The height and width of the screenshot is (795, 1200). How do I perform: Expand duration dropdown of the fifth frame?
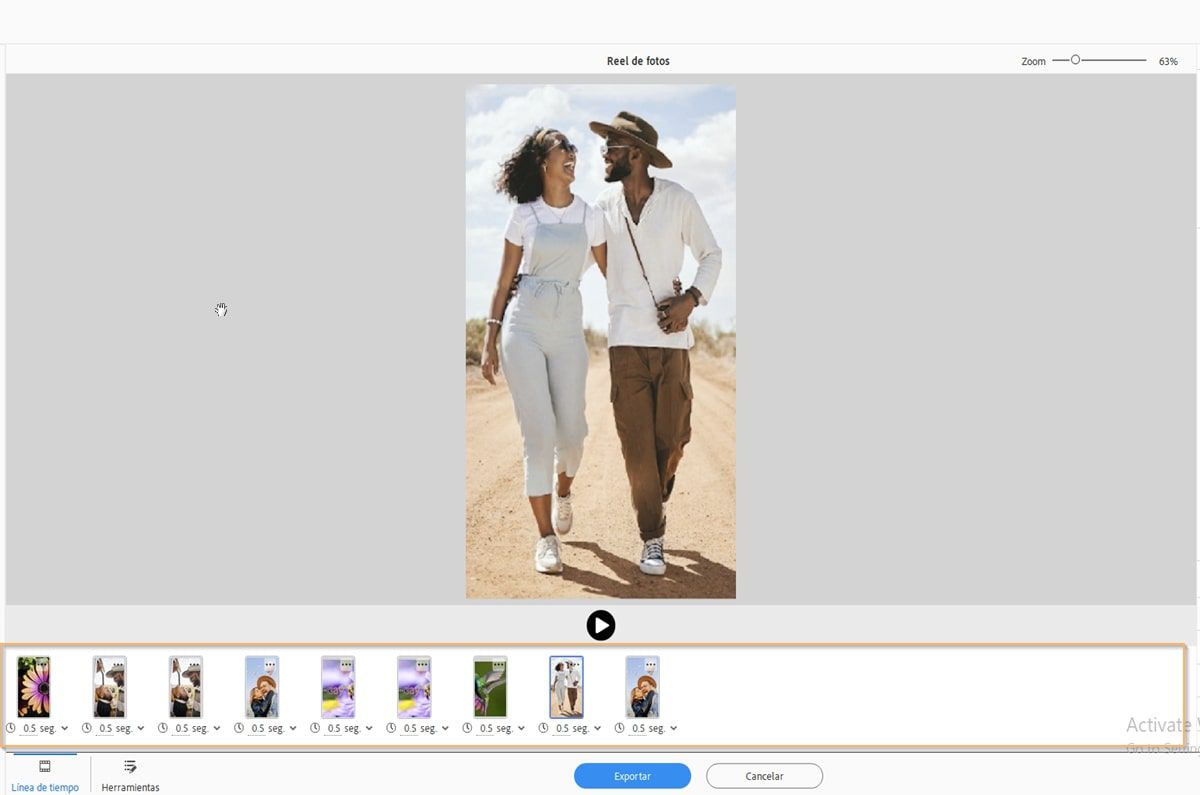coord(369,729)
